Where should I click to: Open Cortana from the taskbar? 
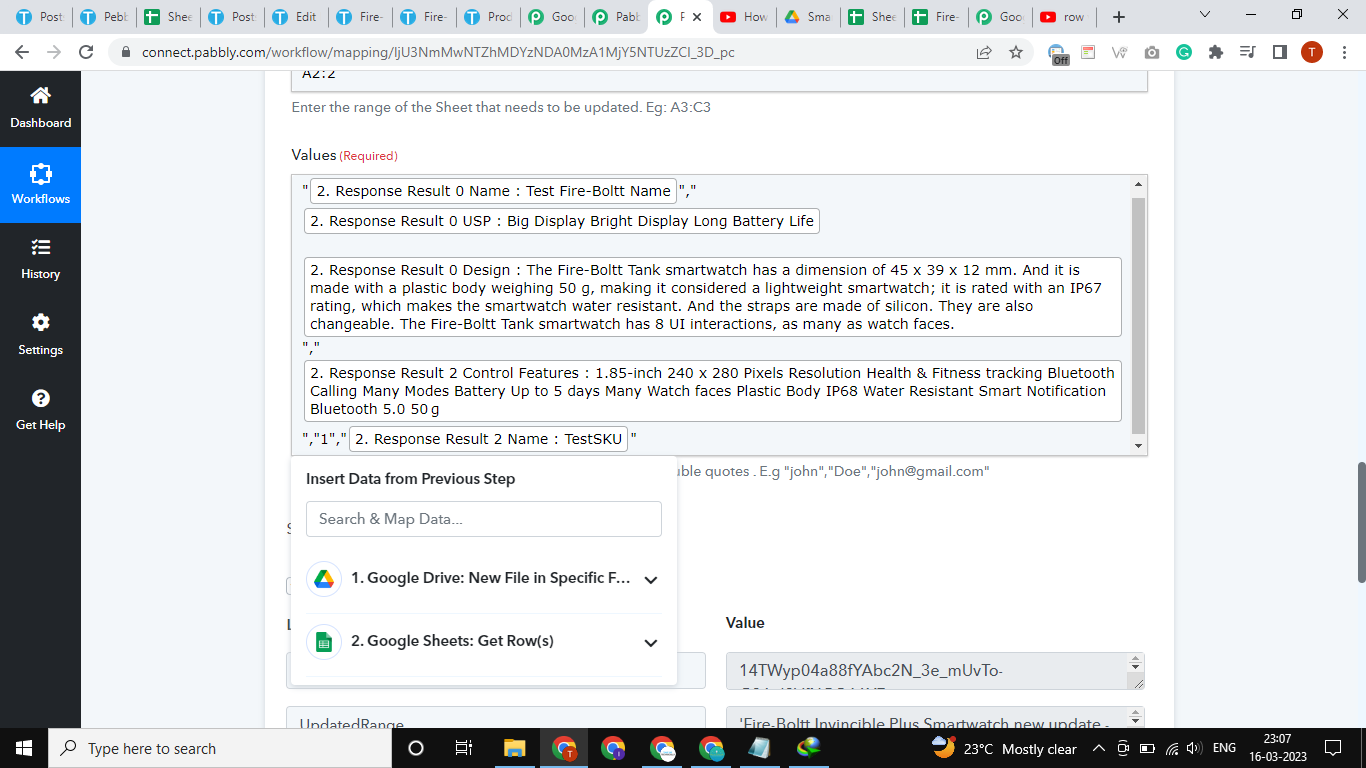pos(416,748)
